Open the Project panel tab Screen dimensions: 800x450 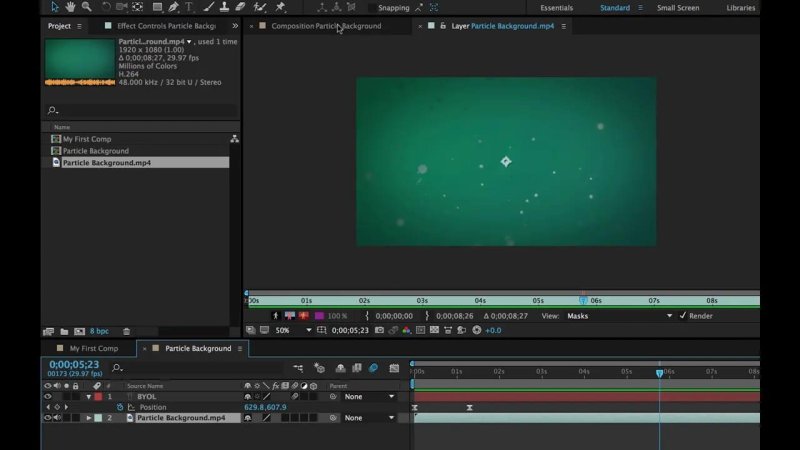coord(59,26)
